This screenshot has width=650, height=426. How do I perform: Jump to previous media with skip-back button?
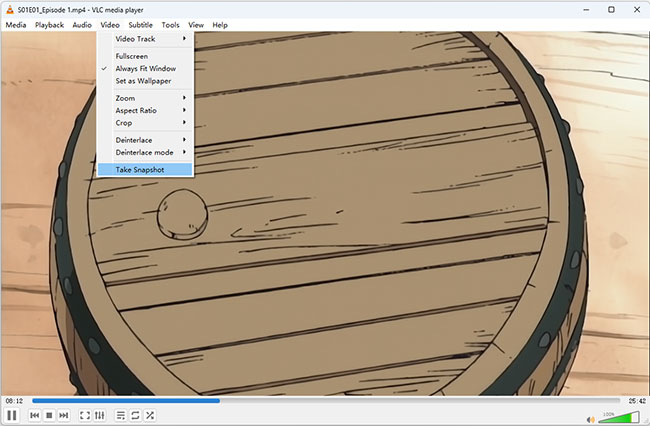pyautogui.click(x=35, y=415)
